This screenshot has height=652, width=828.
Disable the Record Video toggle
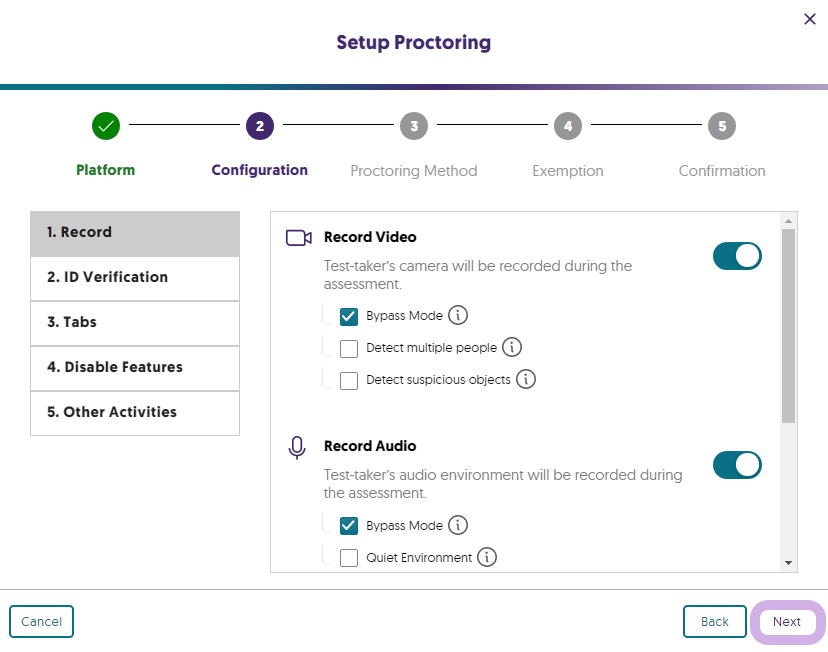(x=737, y=256)
